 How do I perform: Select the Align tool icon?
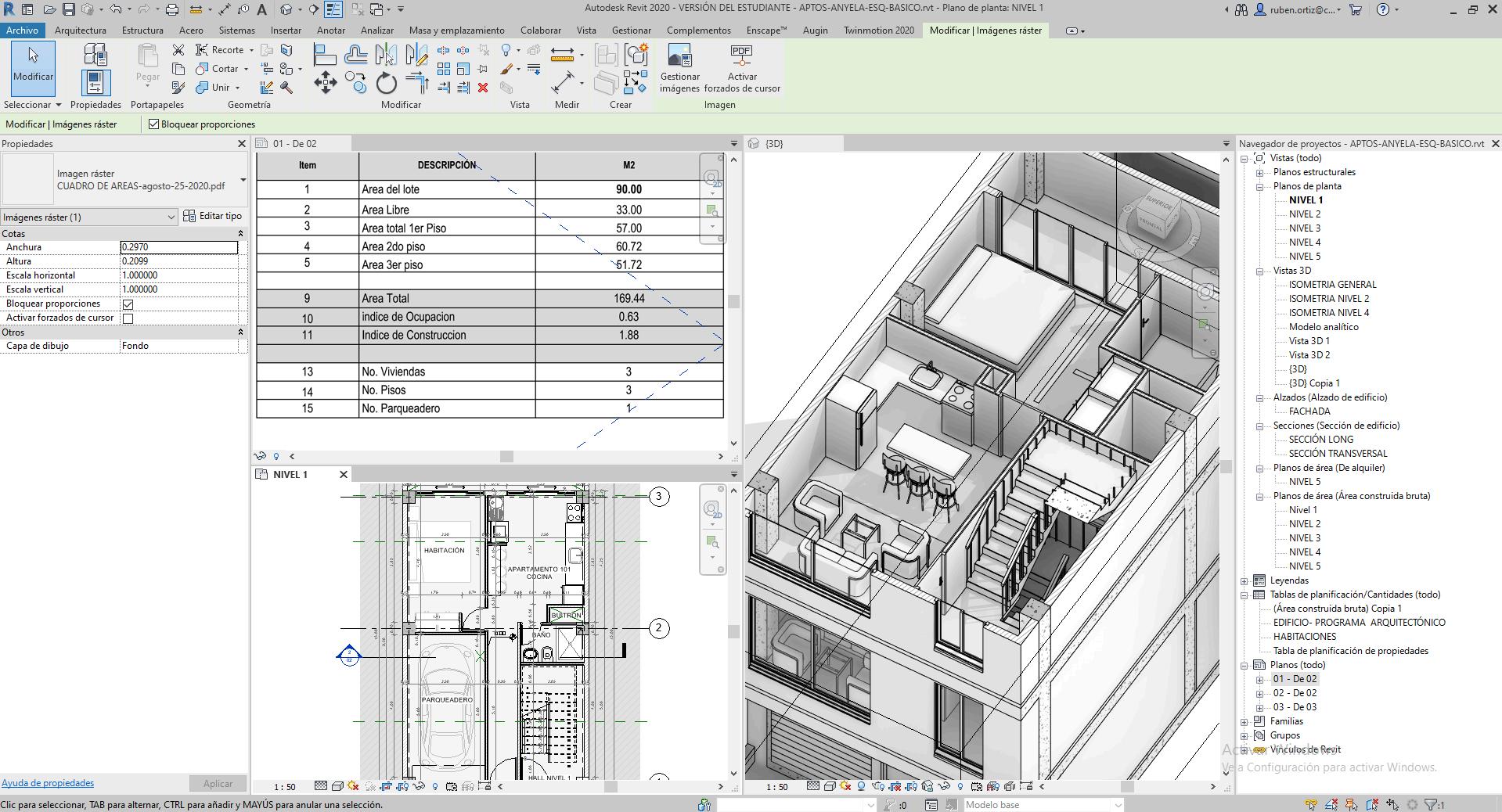click(x=325, y=55)
